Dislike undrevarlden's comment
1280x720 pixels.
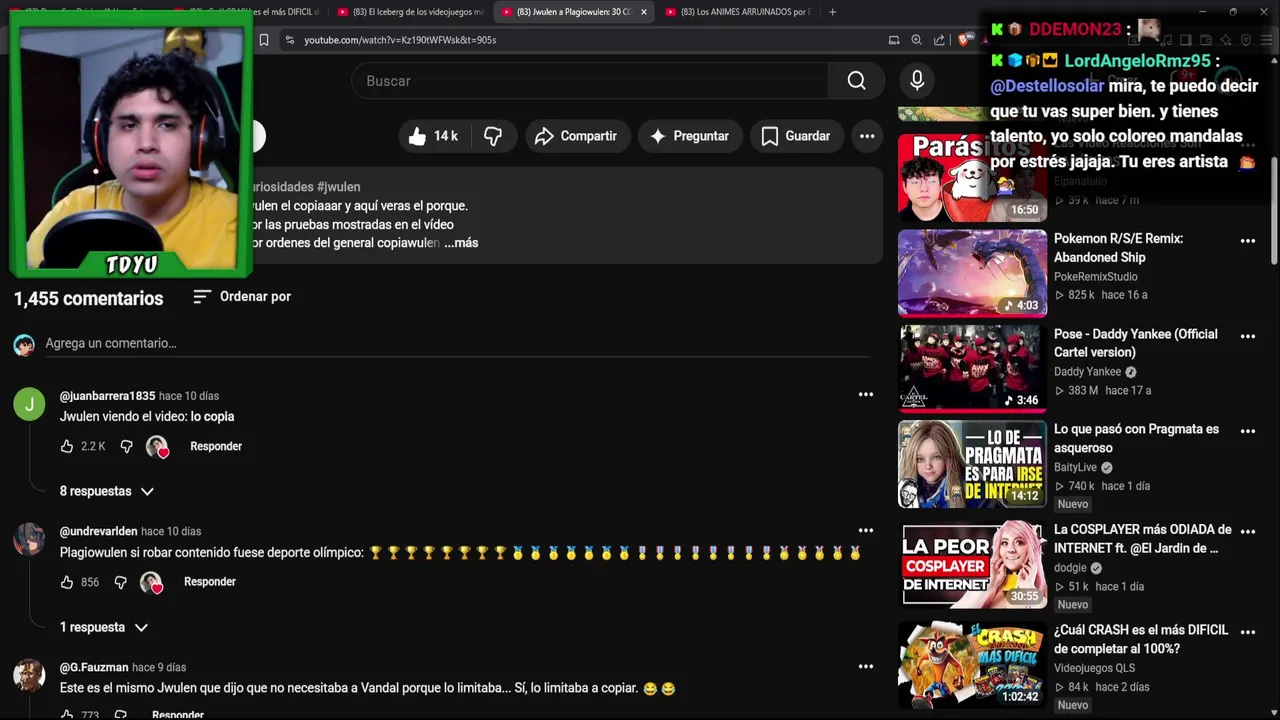pyautogui.click(x=120, y=582)
